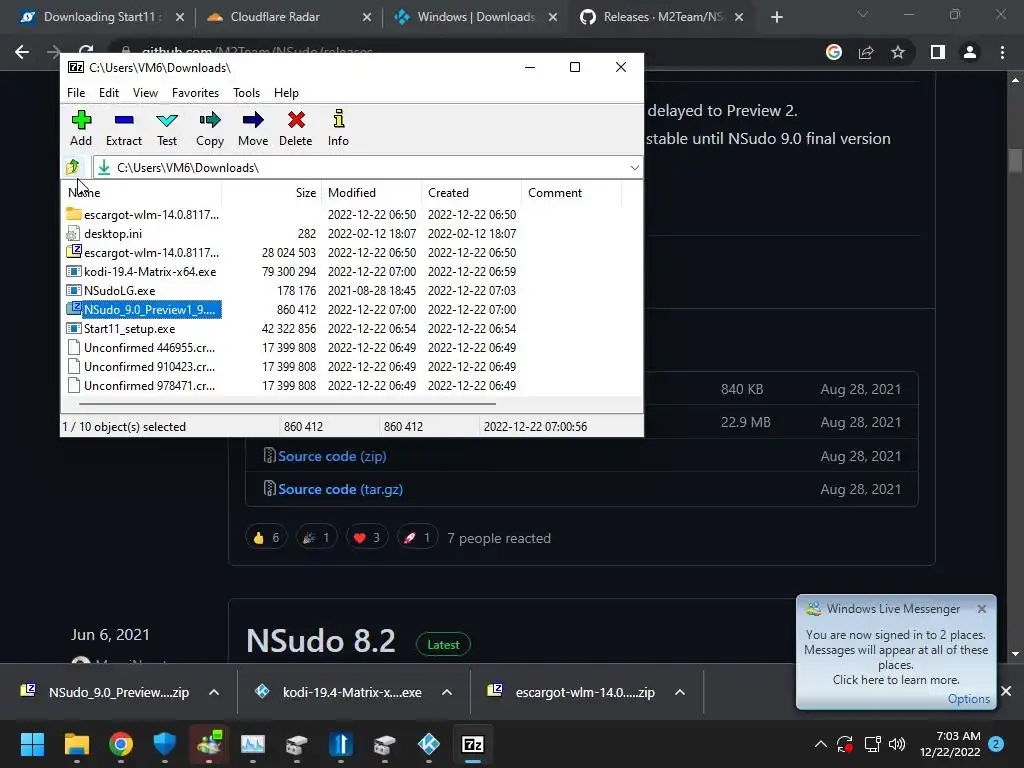
Task: Open the Help menu
Action: pos(286,93)
